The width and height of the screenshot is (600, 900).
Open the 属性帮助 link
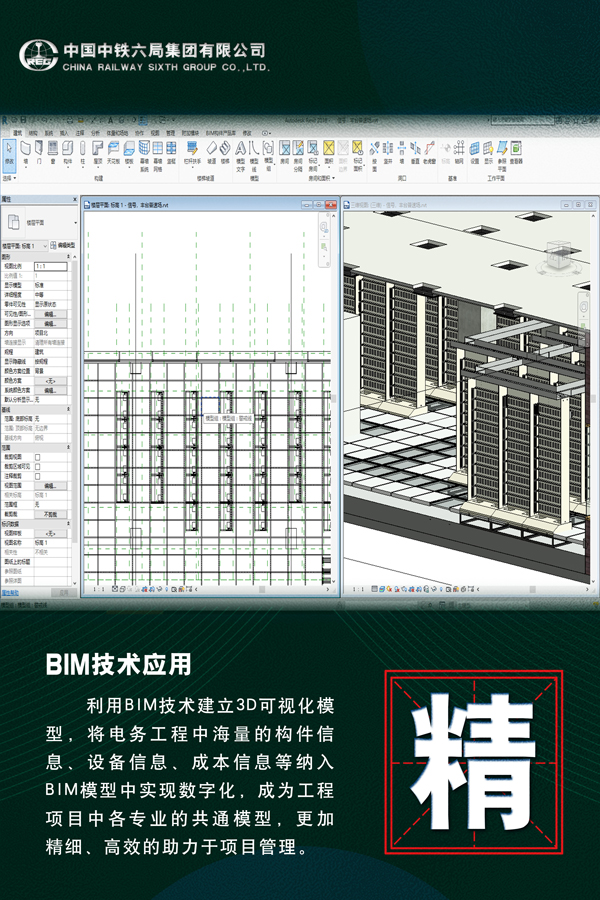click(9, 593)
